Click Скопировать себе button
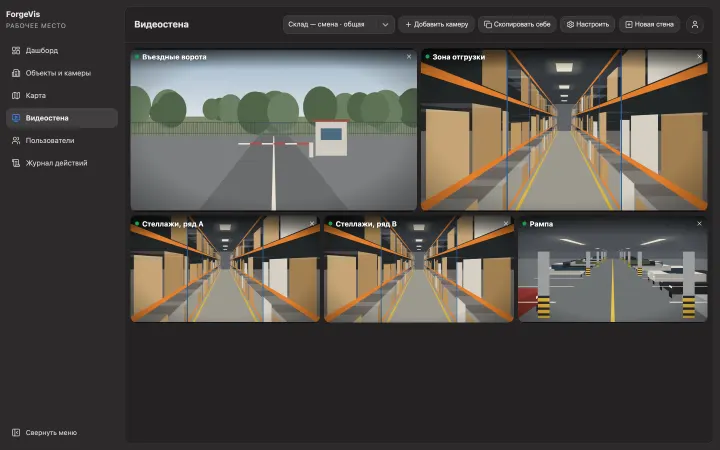720x450 pixels. [x=518, y=24]
